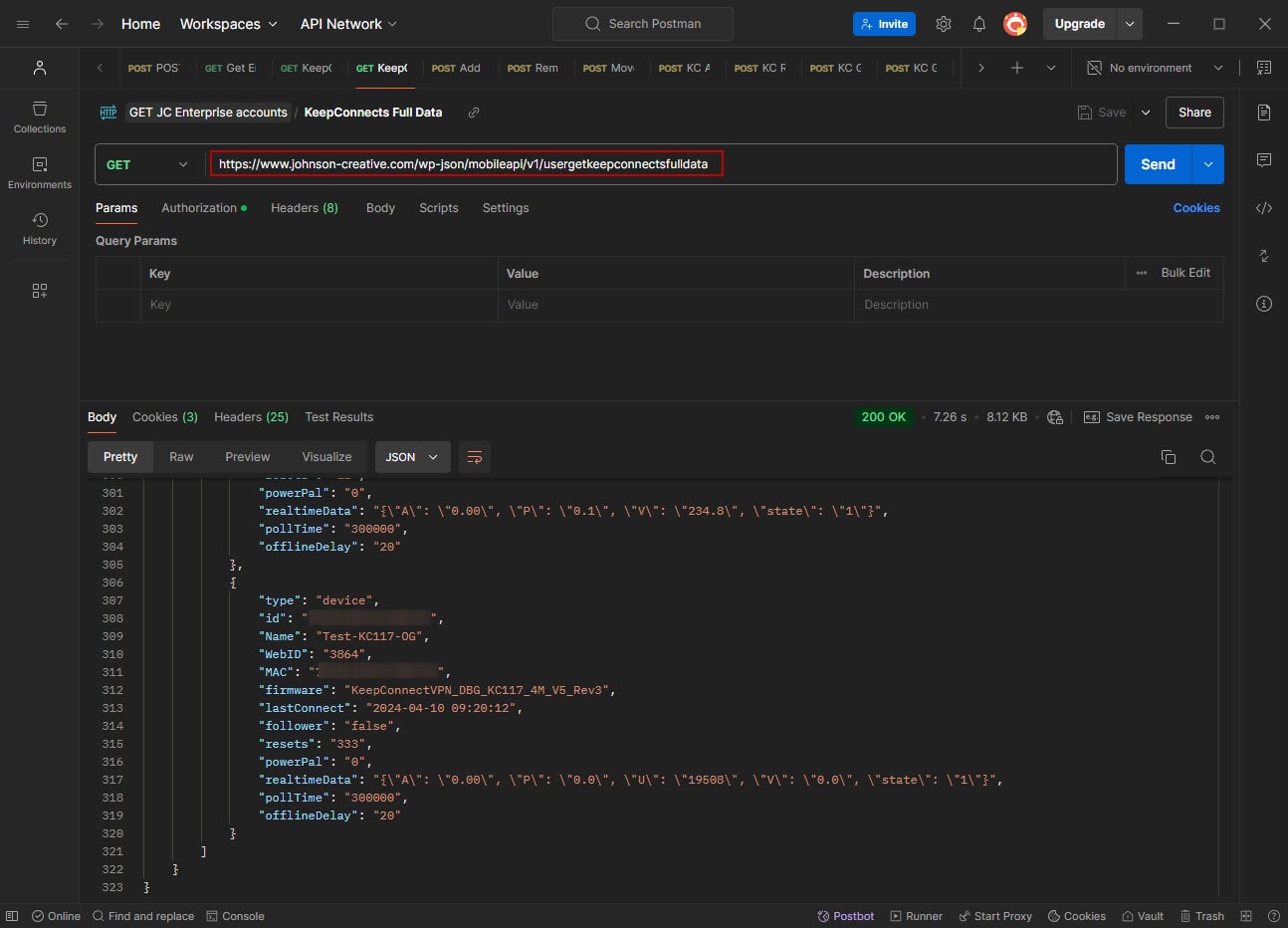Open the Environments sidebar panel

[40, 172]
